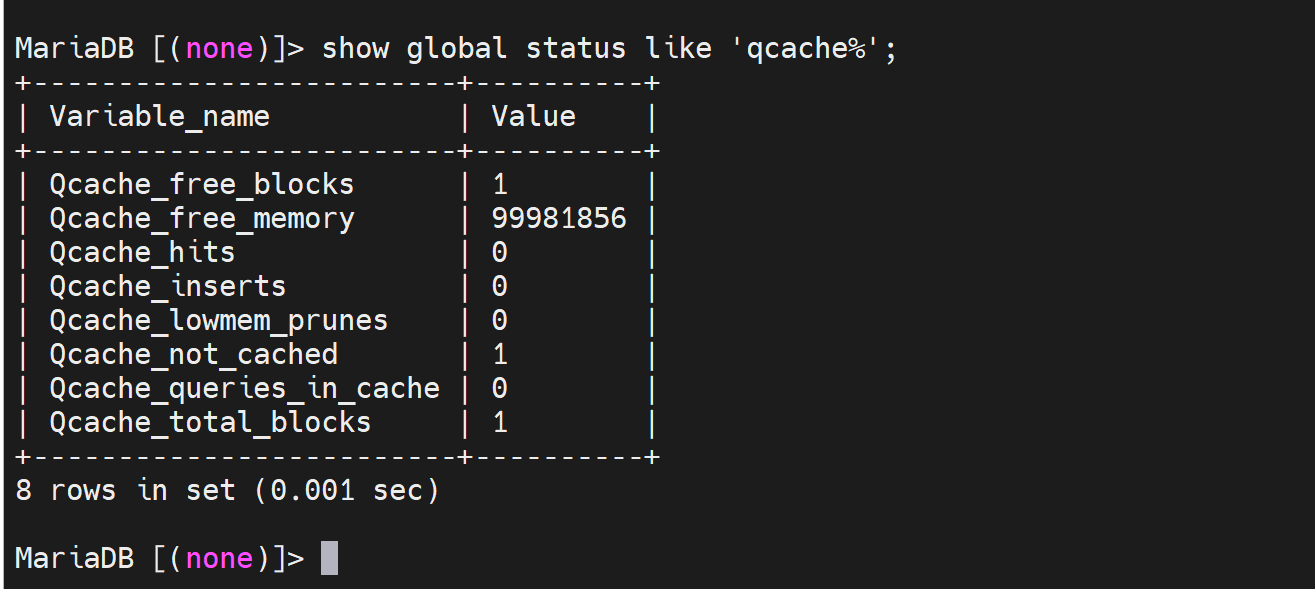Click the Qcache_hits row label

point(142,252)
